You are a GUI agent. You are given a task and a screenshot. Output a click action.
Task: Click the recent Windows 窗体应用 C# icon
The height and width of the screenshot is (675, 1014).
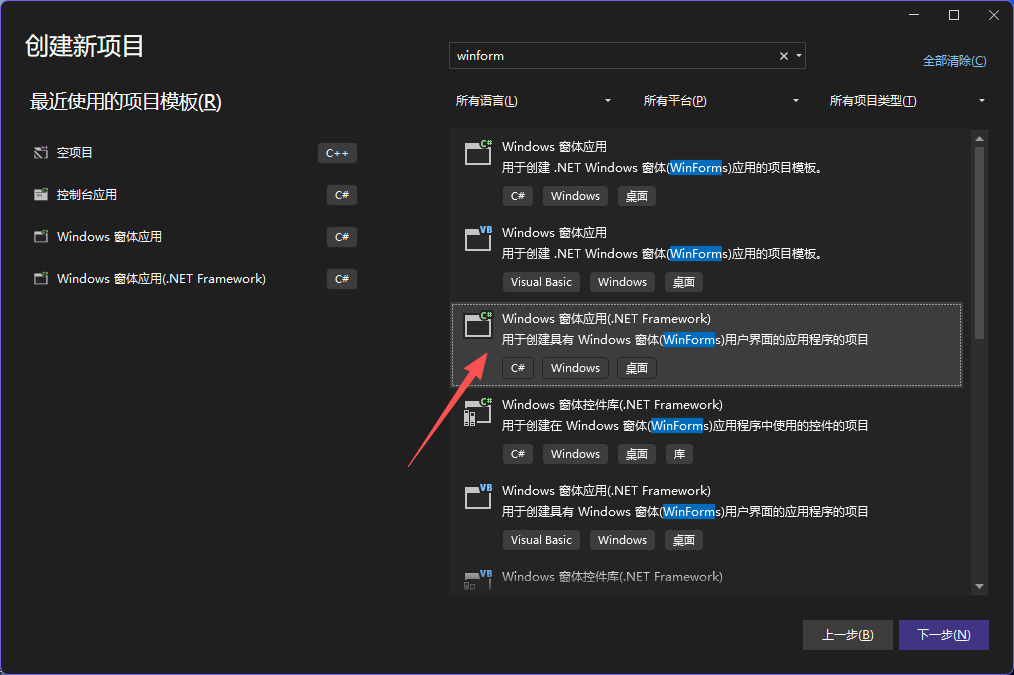pos(41,237)
